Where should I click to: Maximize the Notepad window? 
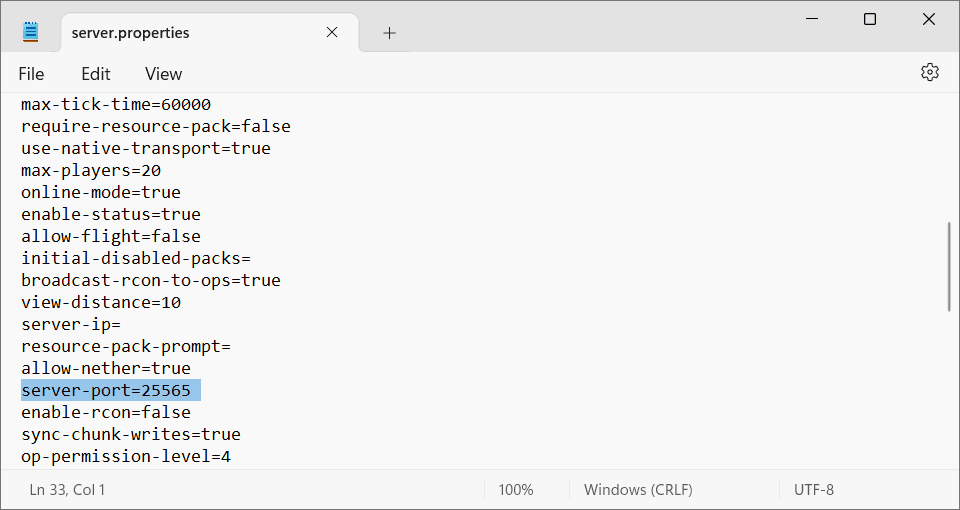pos(870,20)
